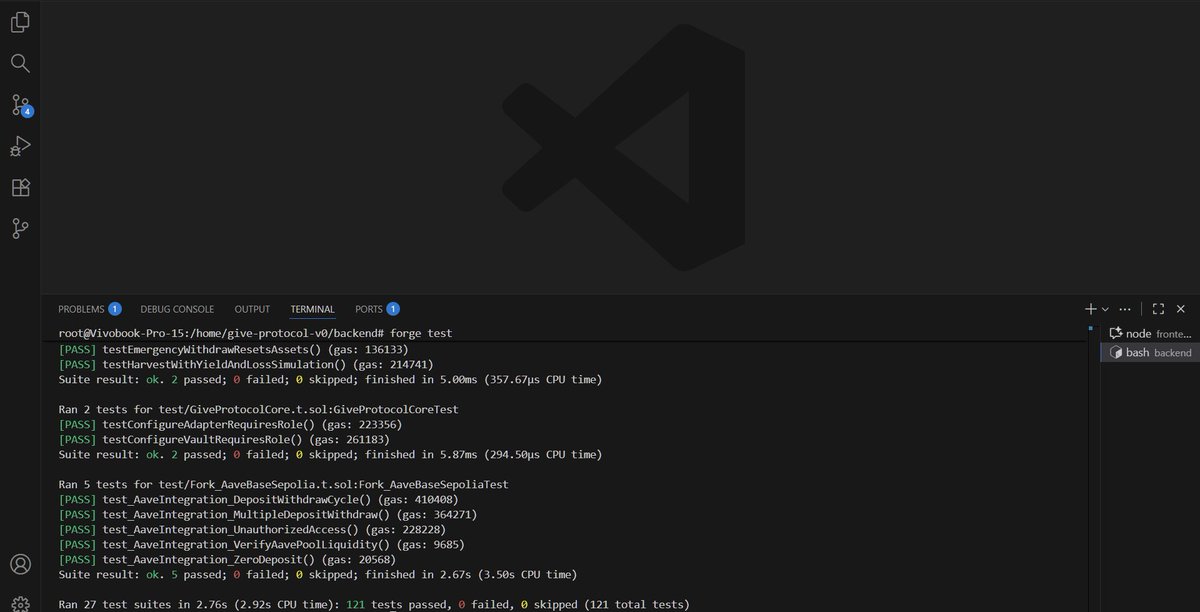
Task: Click the testHarvestWithYieldAndLossSimulation() result line
Action: click(x=246, y=365)
